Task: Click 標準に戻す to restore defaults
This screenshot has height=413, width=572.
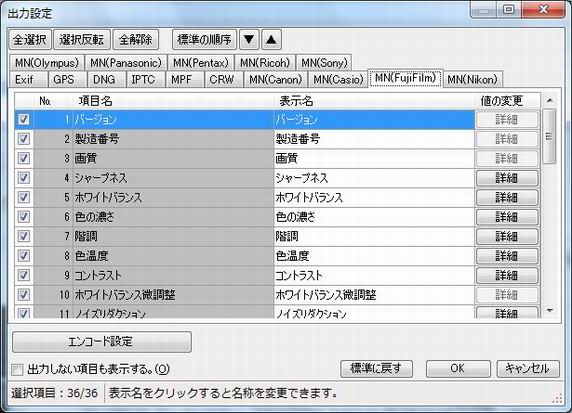Action: click(x=376, y=368)
